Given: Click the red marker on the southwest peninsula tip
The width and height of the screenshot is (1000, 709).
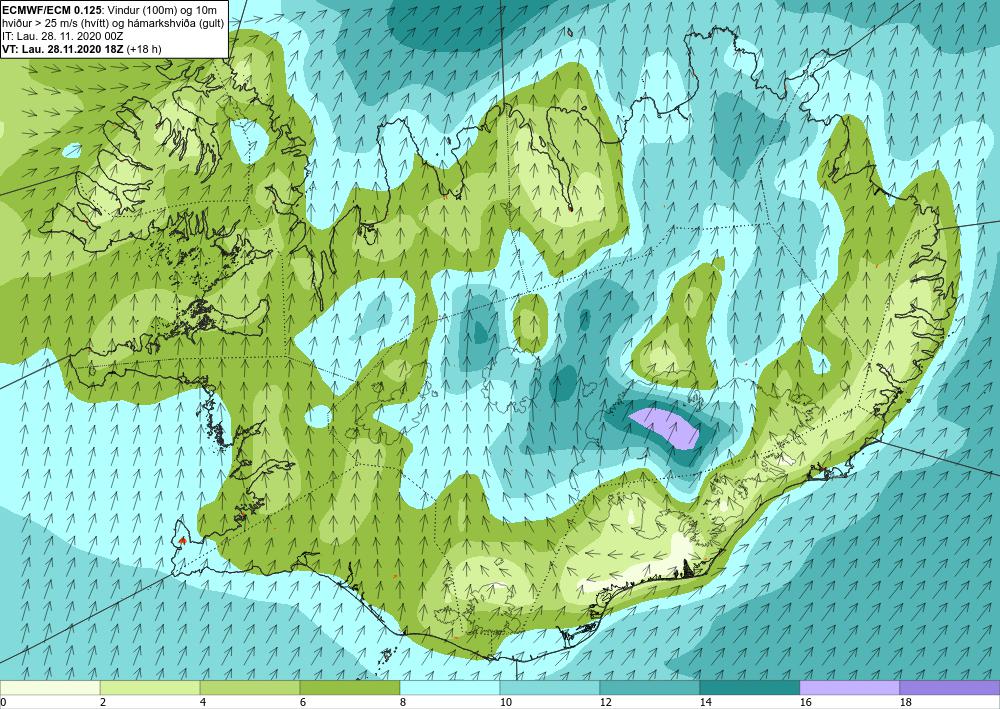Looking at the screenshot, I should coord(182,540).
